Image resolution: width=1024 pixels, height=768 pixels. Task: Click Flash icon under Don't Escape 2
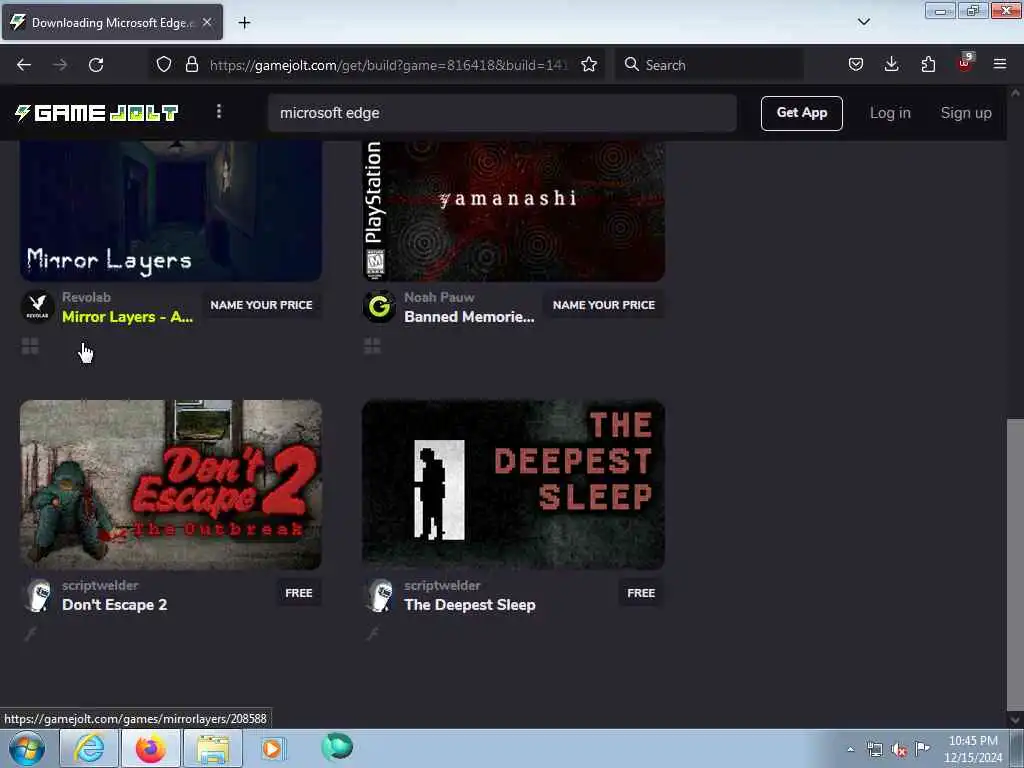[x=30, y=633]
